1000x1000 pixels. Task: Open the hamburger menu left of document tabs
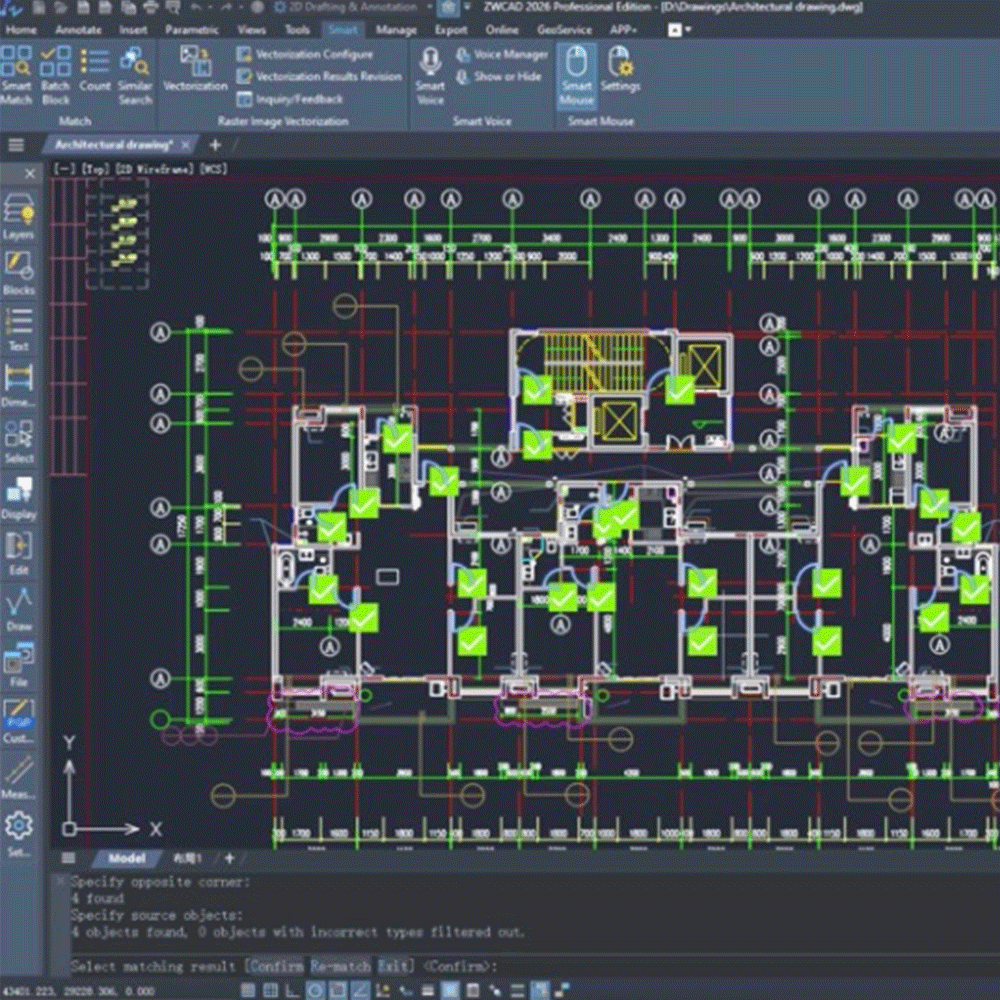[x=16, y=145]
